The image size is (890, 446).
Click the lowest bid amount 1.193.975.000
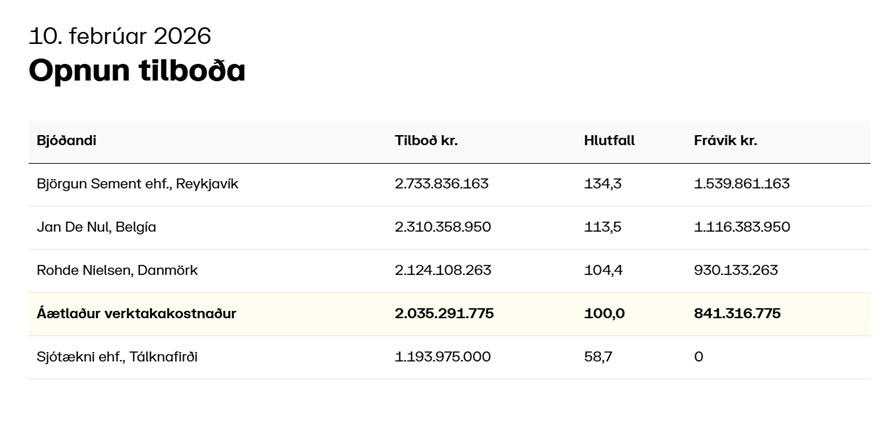pyautogui.click(x=443, y=357)
